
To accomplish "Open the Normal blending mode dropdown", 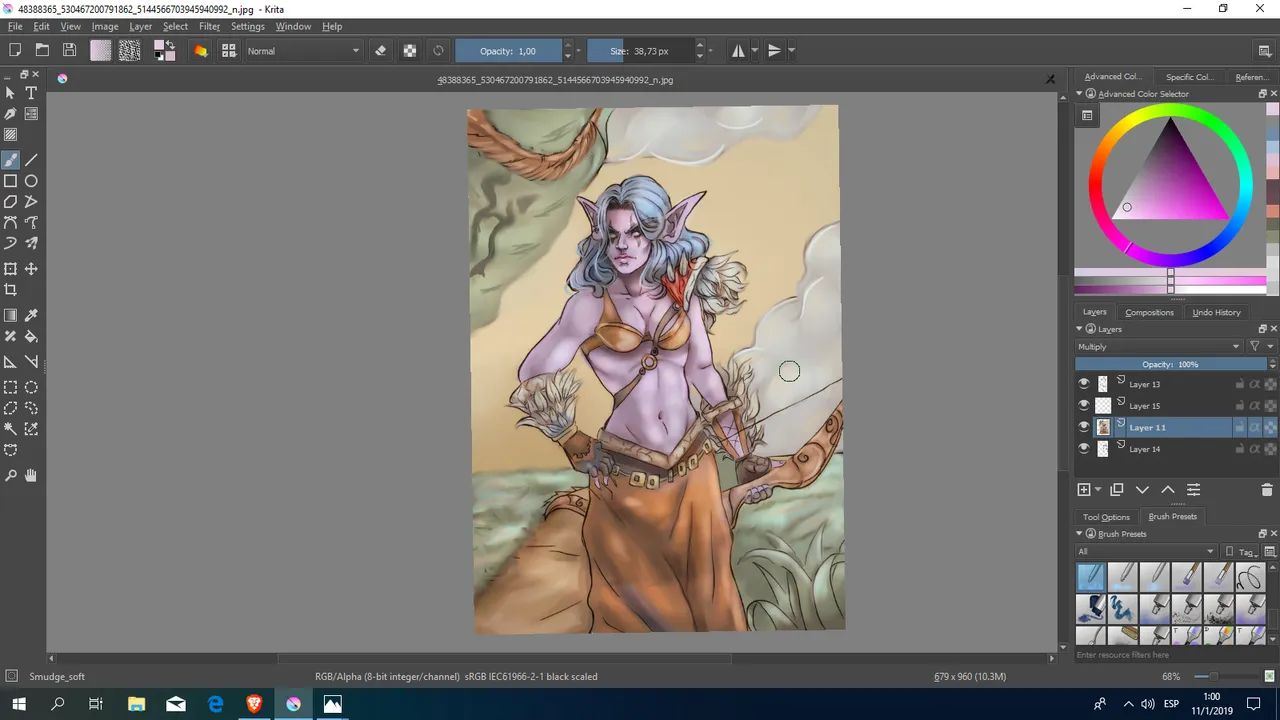I will (x=303, y=51).
